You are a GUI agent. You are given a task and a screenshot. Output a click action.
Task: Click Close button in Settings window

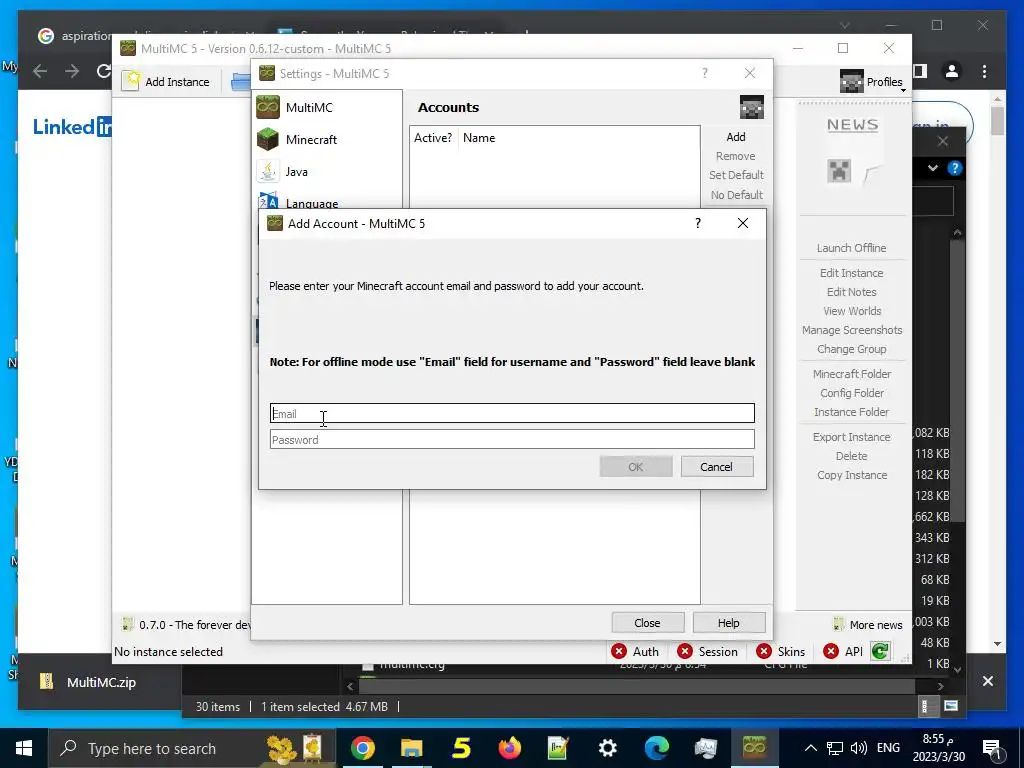click(x=647, y=623)
